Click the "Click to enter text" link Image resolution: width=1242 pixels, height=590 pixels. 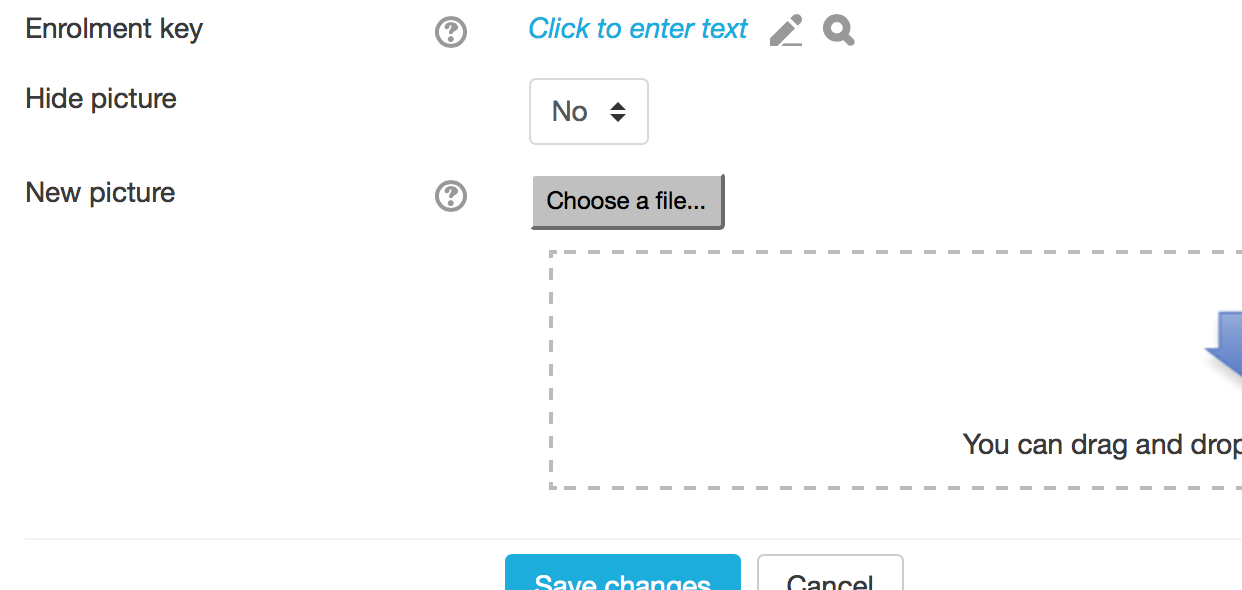pos(638,29)
